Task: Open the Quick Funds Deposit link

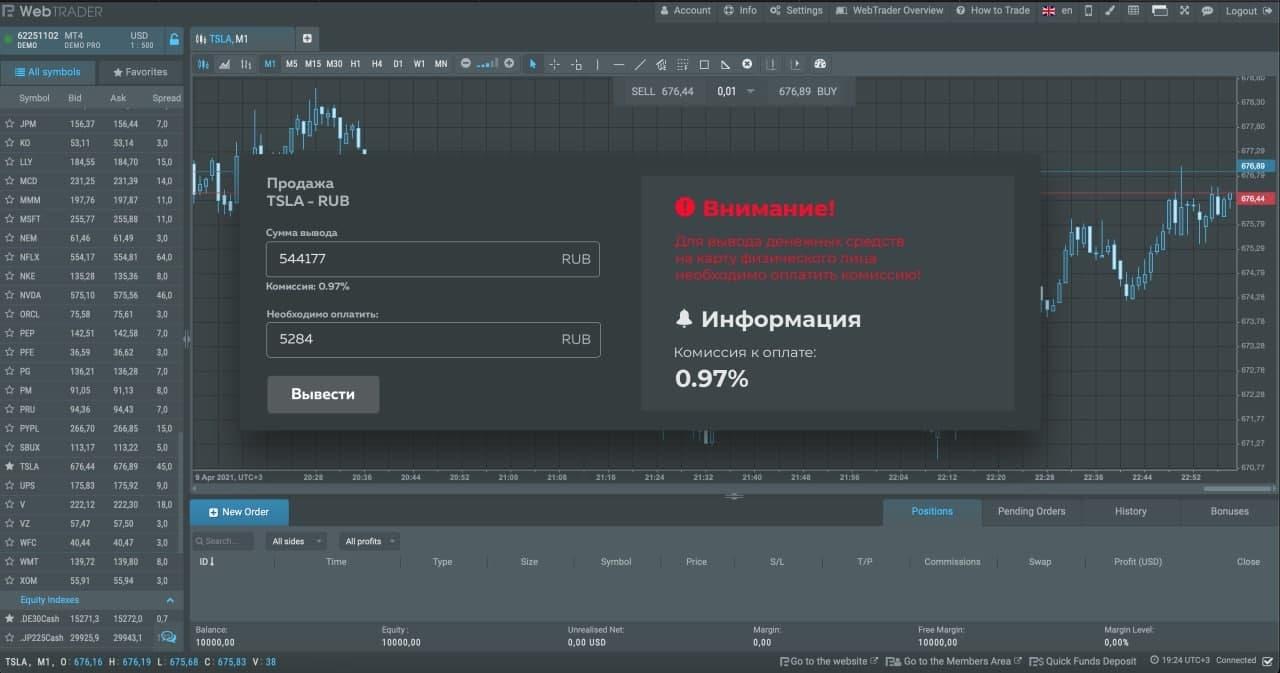Action: pos(1084,661)
